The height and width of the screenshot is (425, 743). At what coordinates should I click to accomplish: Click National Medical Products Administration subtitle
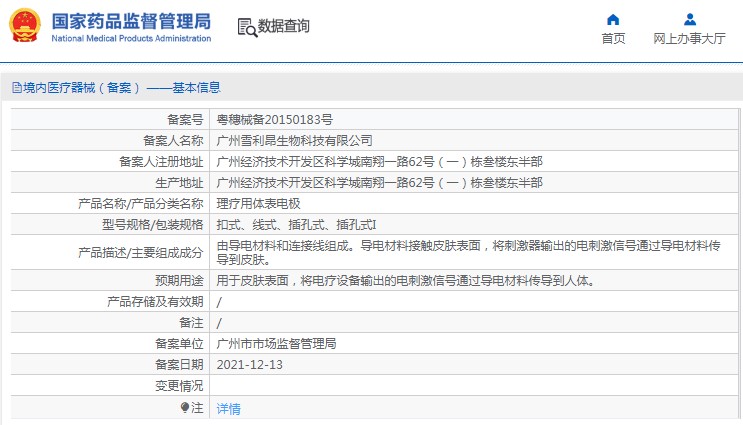pos(131,38)
